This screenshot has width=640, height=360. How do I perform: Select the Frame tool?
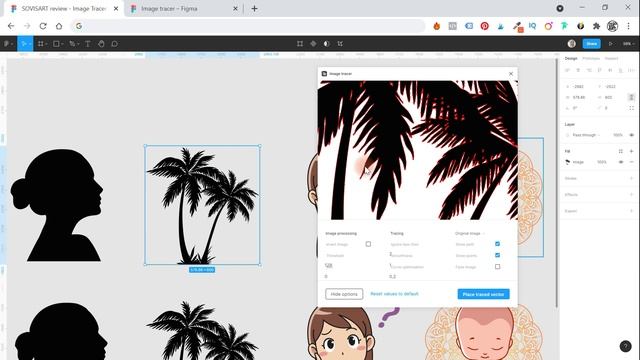41,44
